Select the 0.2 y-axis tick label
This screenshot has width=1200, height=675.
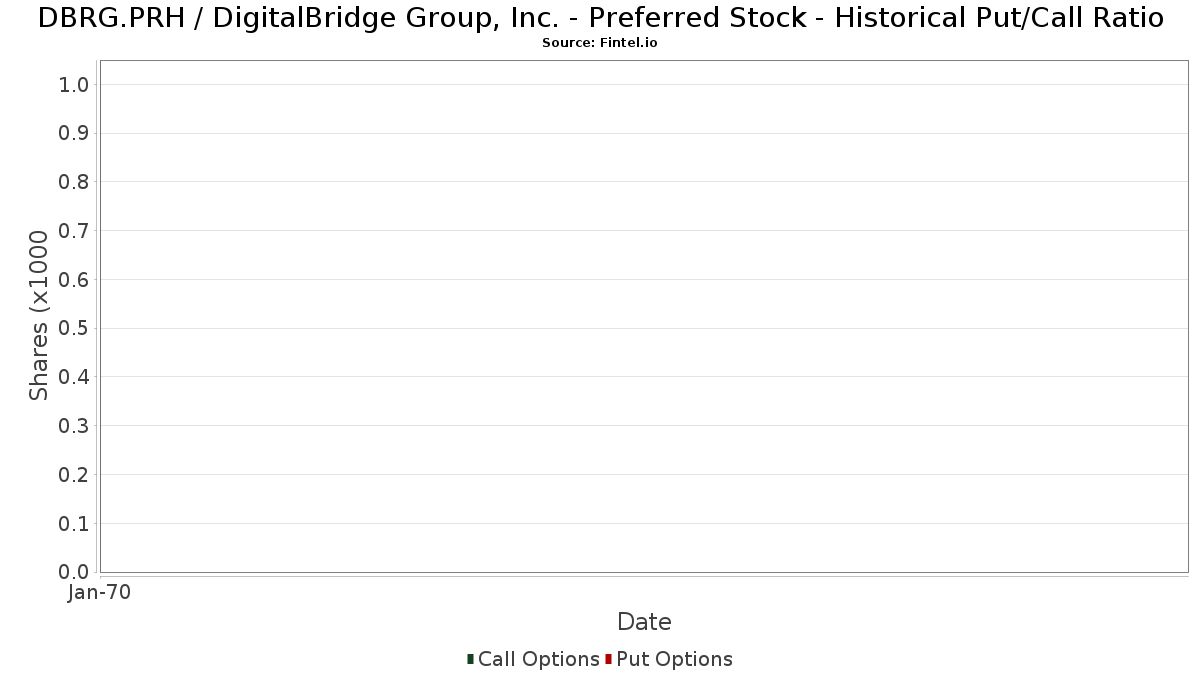75,475
